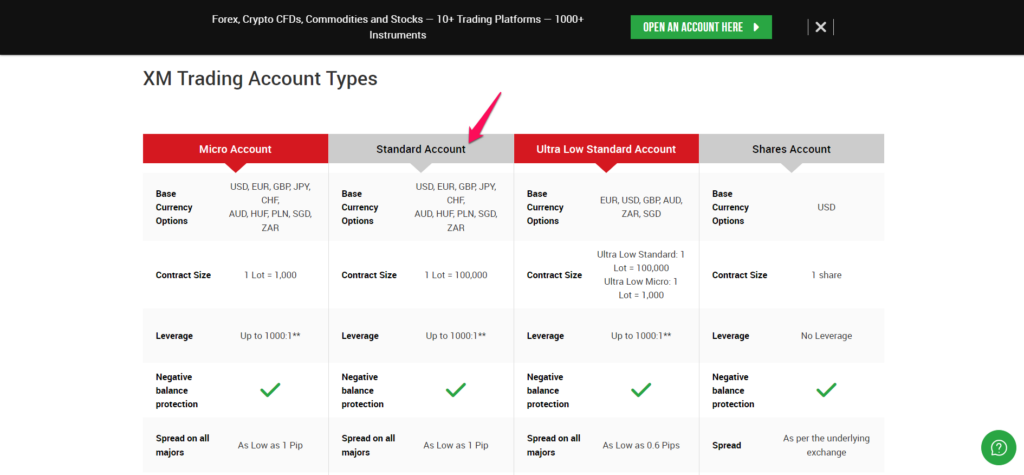Image resolution: width=1024 pixels, height=475 pixels.
Task: Click the '1 share' contract size value
Action: (826, 275)
